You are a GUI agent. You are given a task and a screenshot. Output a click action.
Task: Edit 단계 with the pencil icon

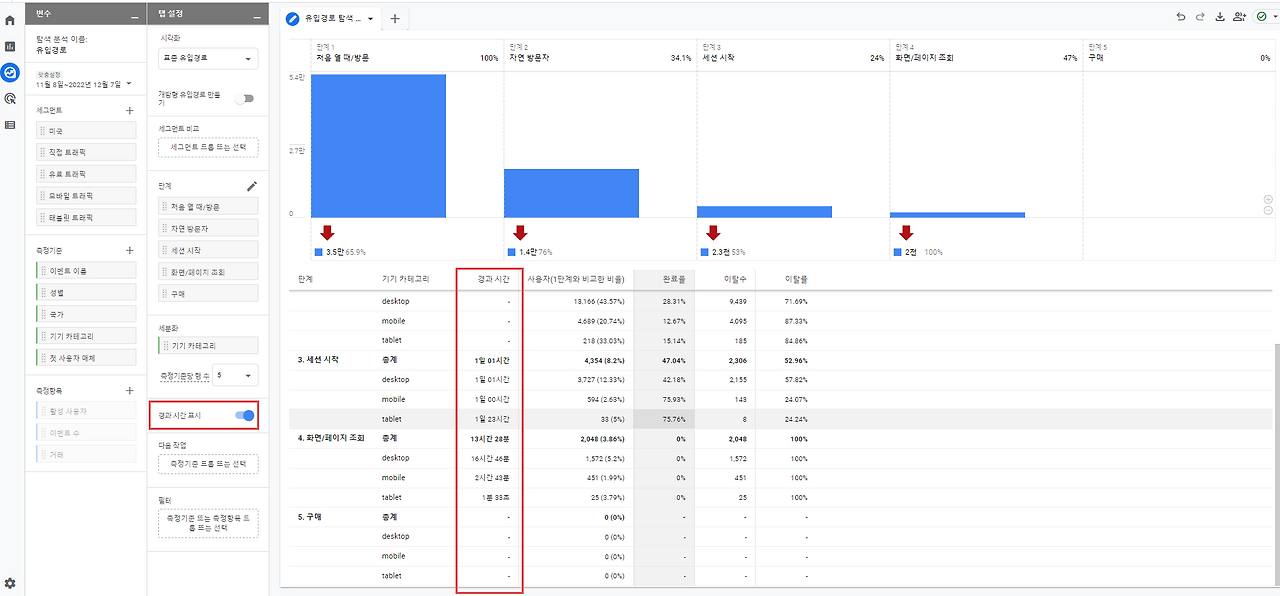[x=252, y=185]
